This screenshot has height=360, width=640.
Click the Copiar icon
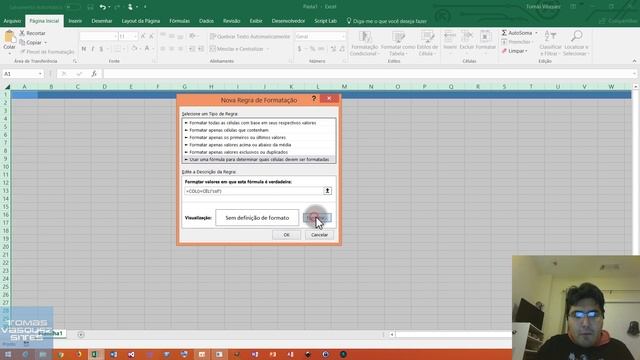[x=22, y=42]
